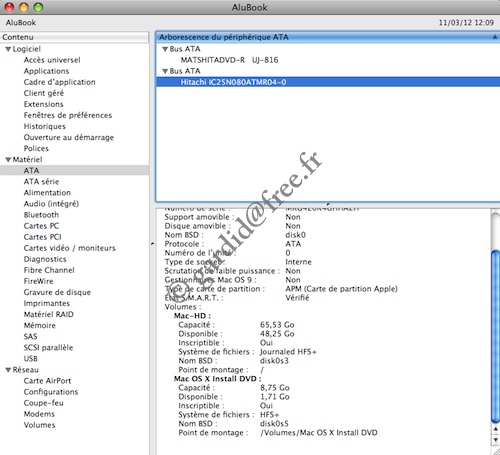
Task: Open Carte AirPort network entry
Action: 47,381
